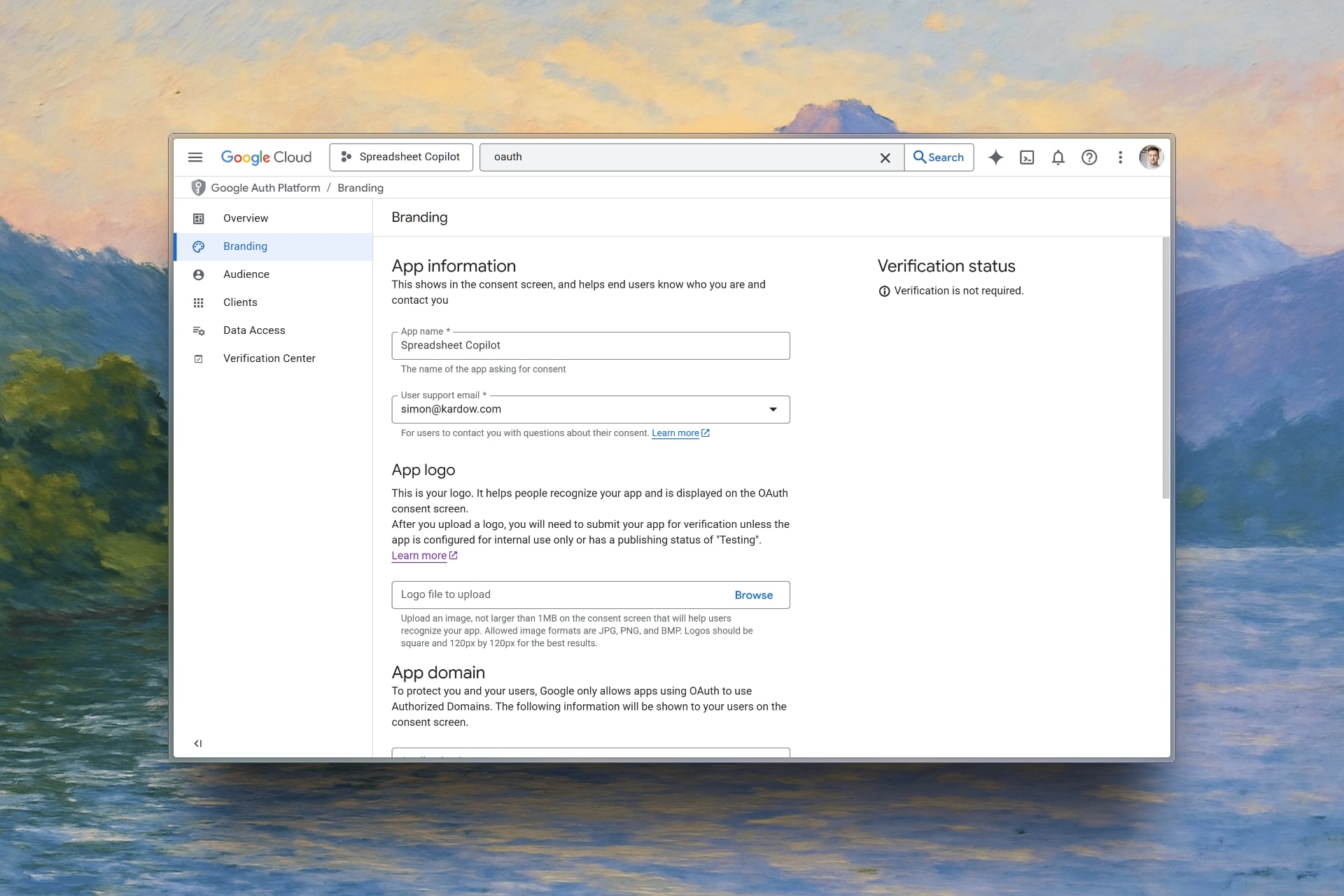Click the App name input field
Screen dimensions: 1344x896
[x=591, y=346]
